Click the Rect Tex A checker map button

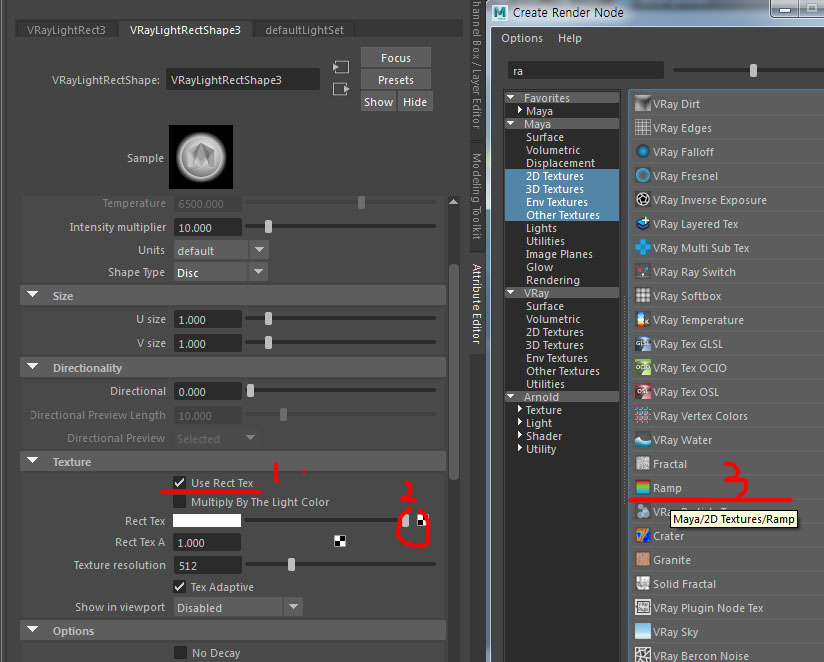coord(340,541)
